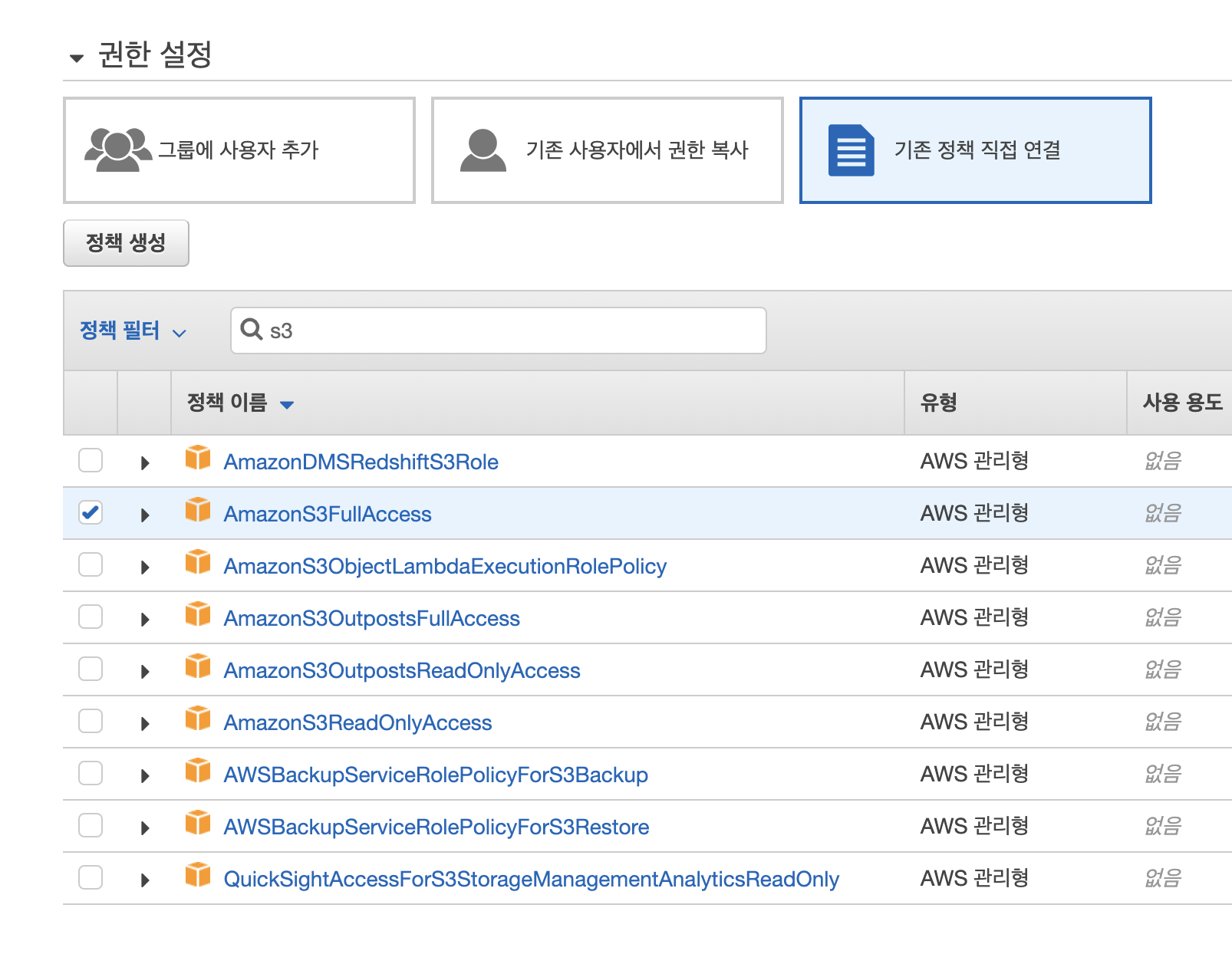Click AWS 관리형 in the AmazonS3FullAccess row
Screen dimensions: 1232x954
point(974,513)
